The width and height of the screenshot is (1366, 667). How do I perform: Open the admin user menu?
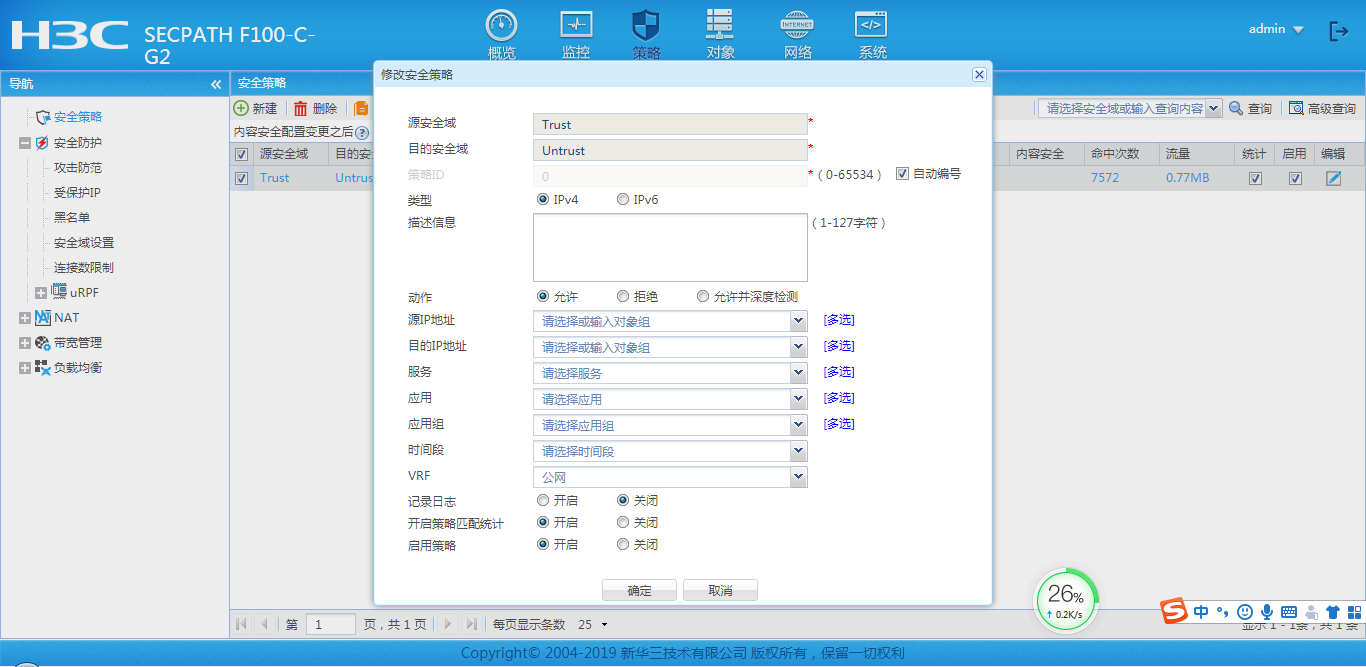[x=1277, y=29]
